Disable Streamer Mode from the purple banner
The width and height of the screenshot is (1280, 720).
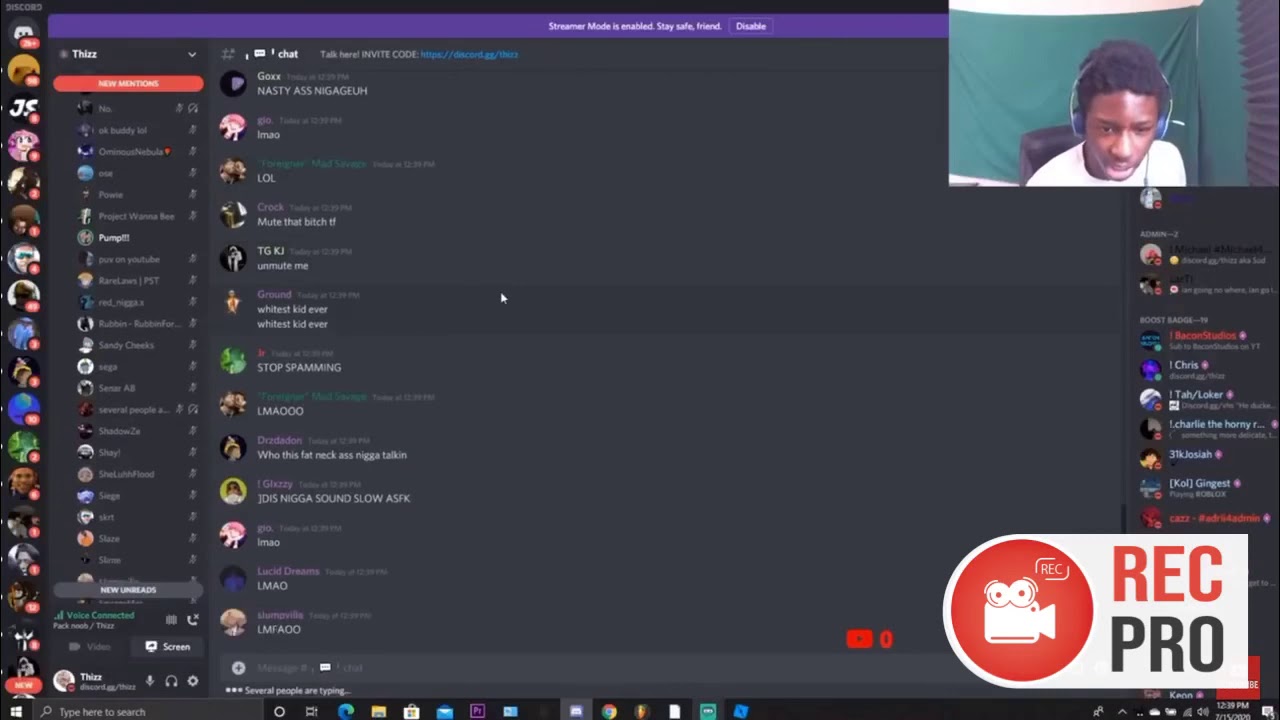click(x=751, y=26)
